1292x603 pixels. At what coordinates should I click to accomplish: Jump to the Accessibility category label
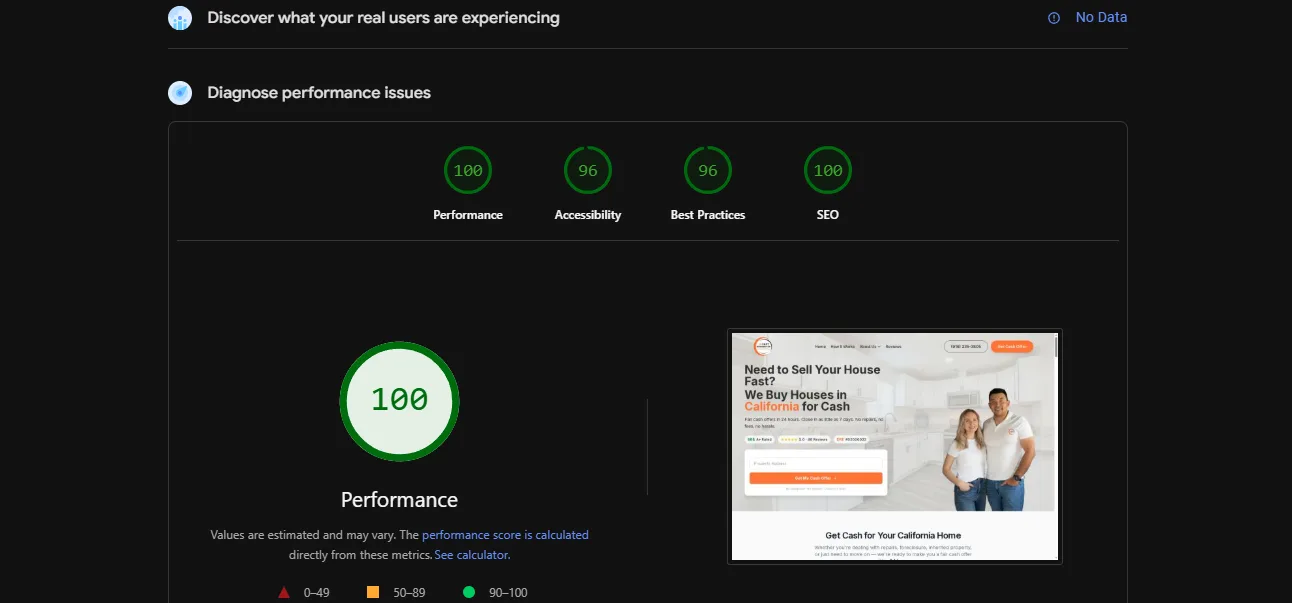[x=588, y=215]
